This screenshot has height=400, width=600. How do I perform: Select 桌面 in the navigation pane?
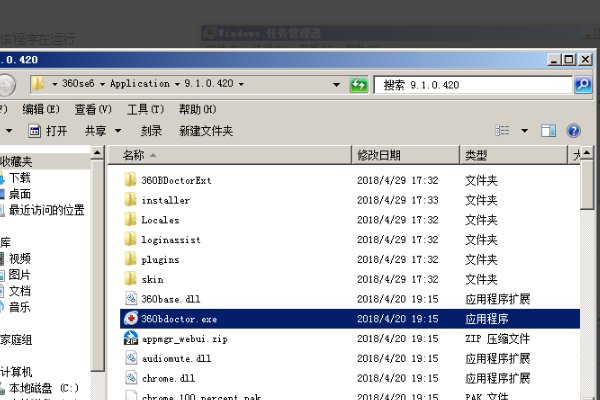(20, 194)
